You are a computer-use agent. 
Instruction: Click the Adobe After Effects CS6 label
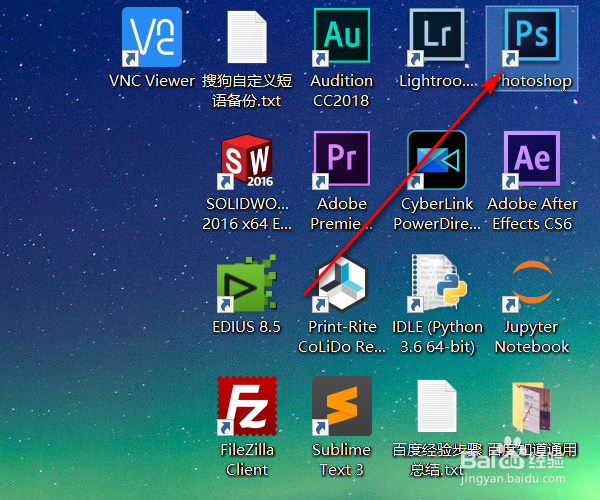pyautogui.click(x=532, y=213)
